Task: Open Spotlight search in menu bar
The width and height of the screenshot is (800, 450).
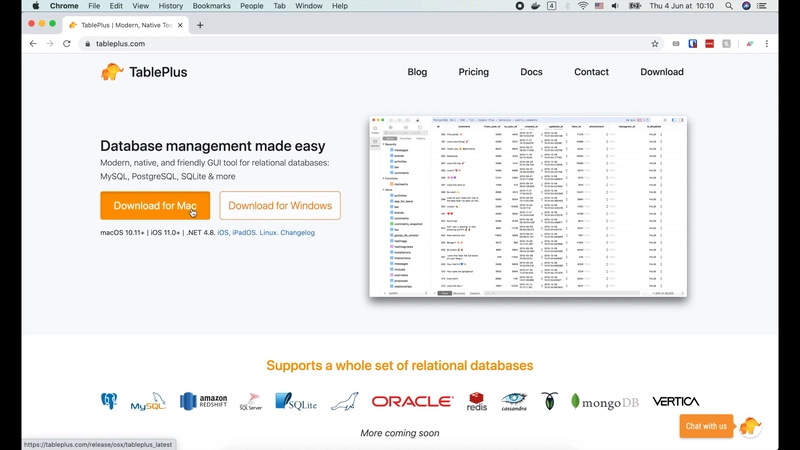Action: [729, 6]
